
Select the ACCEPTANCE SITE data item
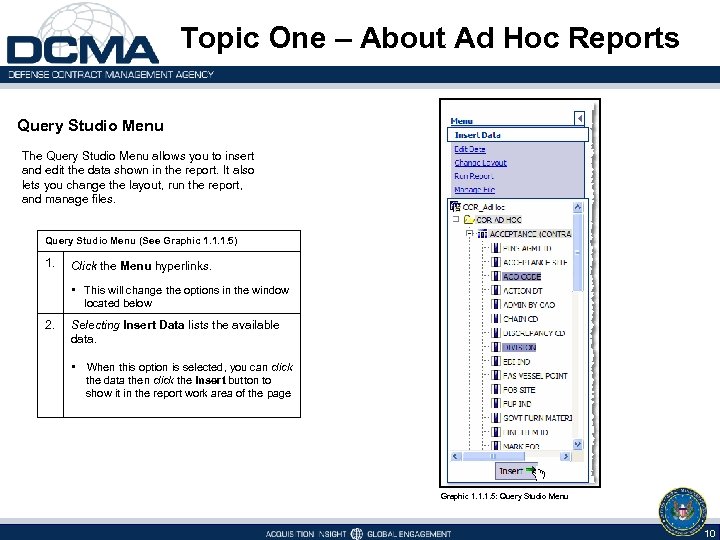click(535, 262)
